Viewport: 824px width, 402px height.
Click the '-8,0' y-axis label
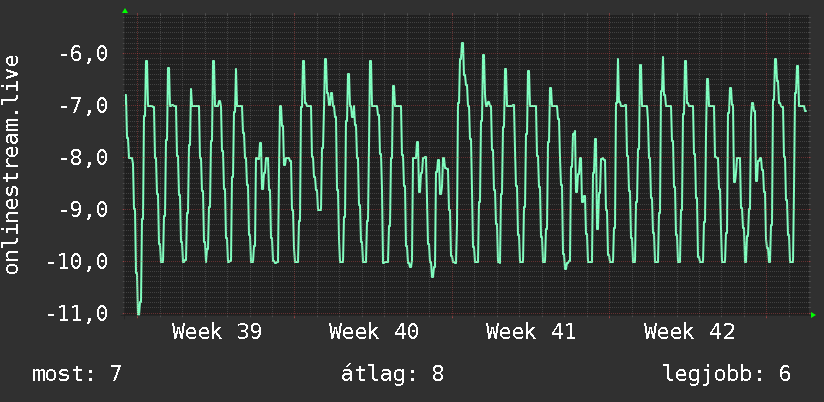(x=83, y=158)
